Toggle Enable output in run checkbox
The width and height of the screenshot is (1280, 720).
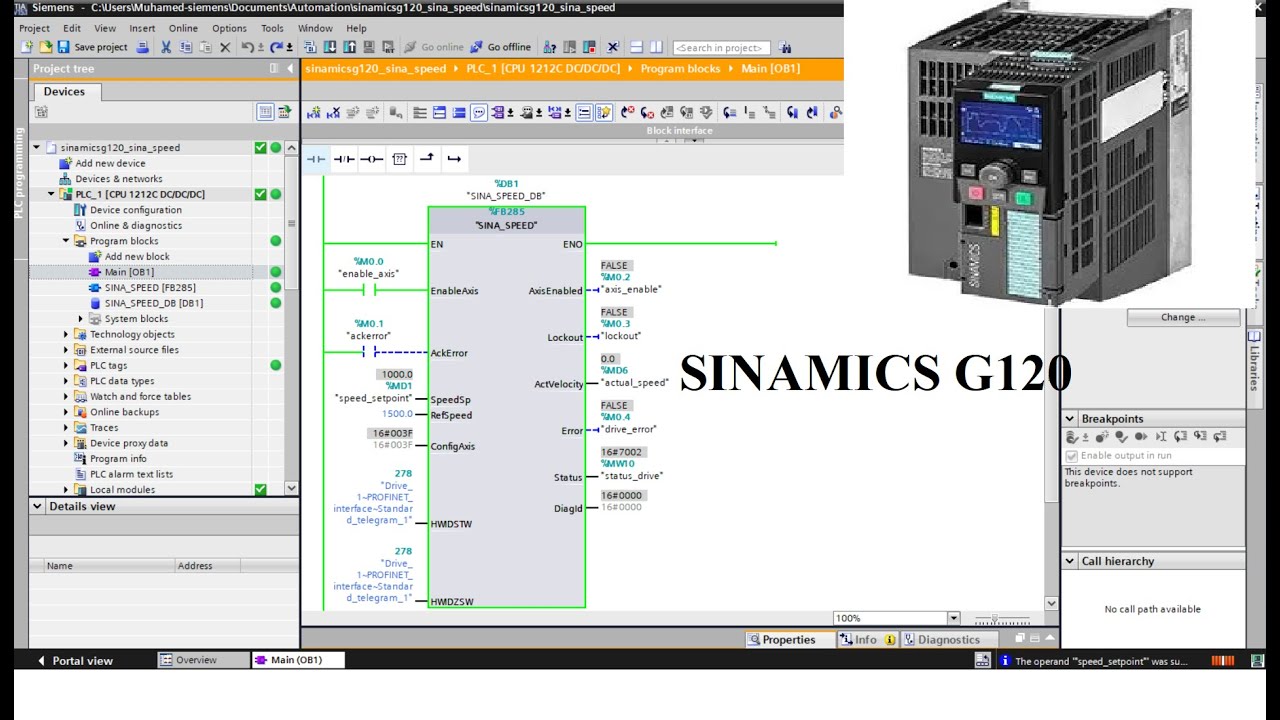(1072, 456)
